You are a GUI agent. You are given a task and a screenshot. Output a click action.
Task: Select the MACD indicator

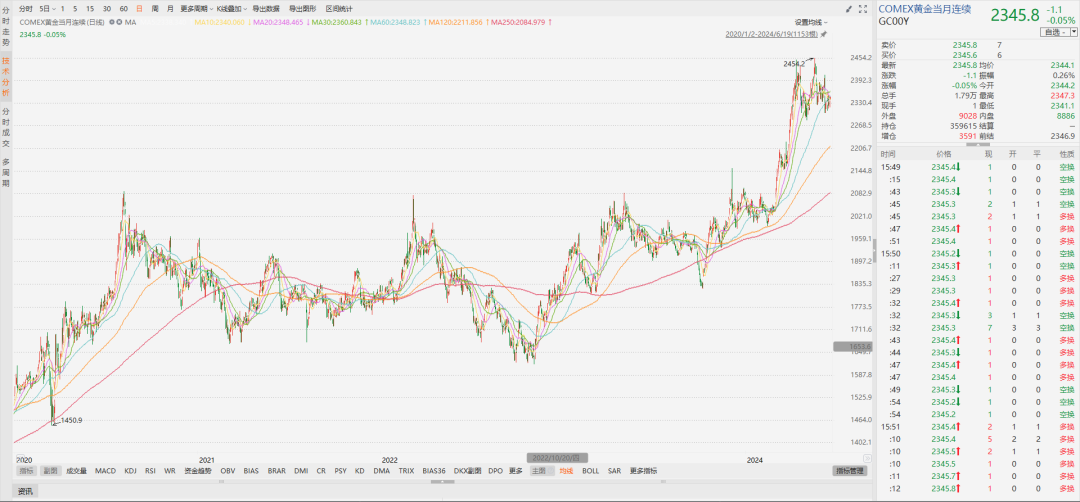pos(105,470)
